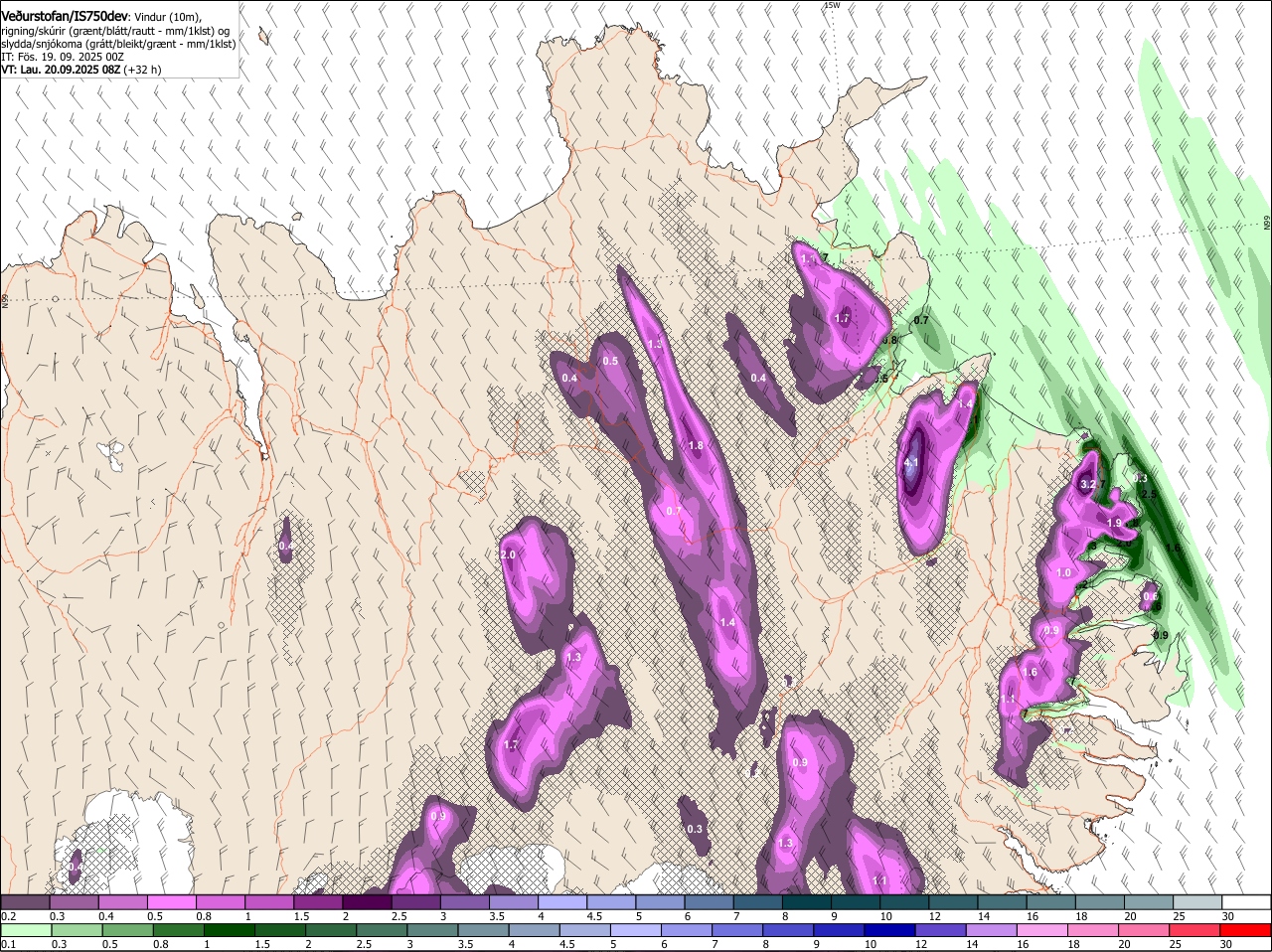1272x952 pixels.
Task: Pick the grey-green 3 swatch, lower legend row
Action: tap(433, 930)
